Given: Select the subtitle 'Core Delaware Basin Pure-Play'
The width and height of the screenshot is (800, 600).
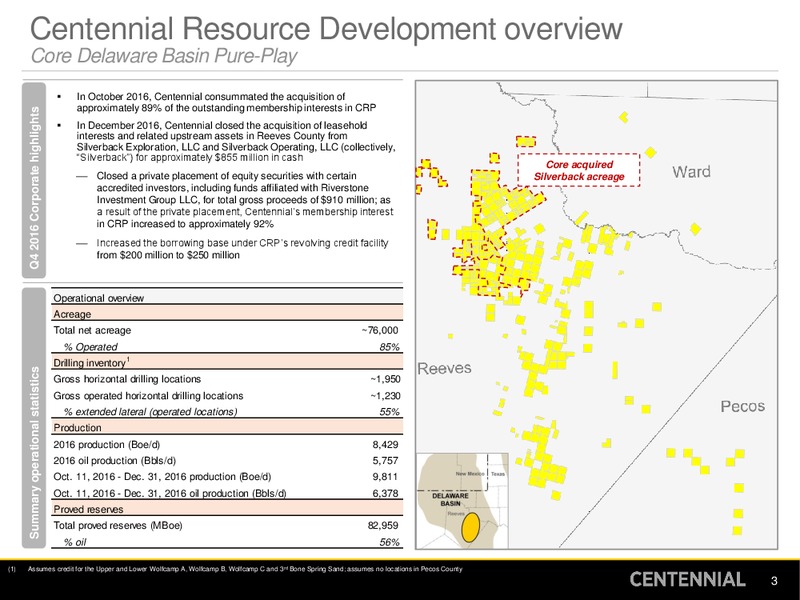Looking at the screenshot, I should [x=163, y=56].
